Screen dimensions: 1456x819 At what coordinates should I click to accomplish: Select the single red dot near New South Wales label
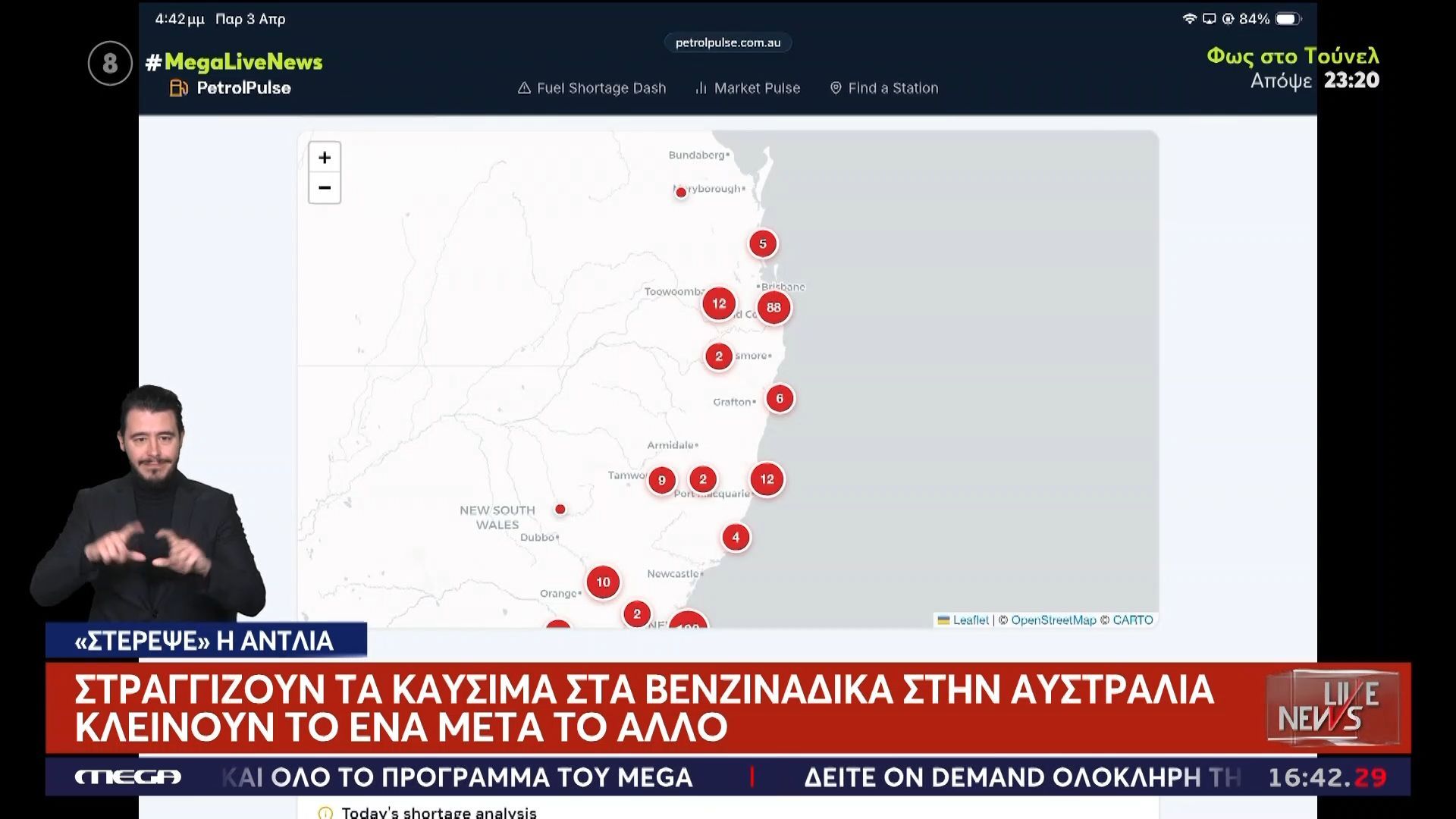tap(560, 509)
